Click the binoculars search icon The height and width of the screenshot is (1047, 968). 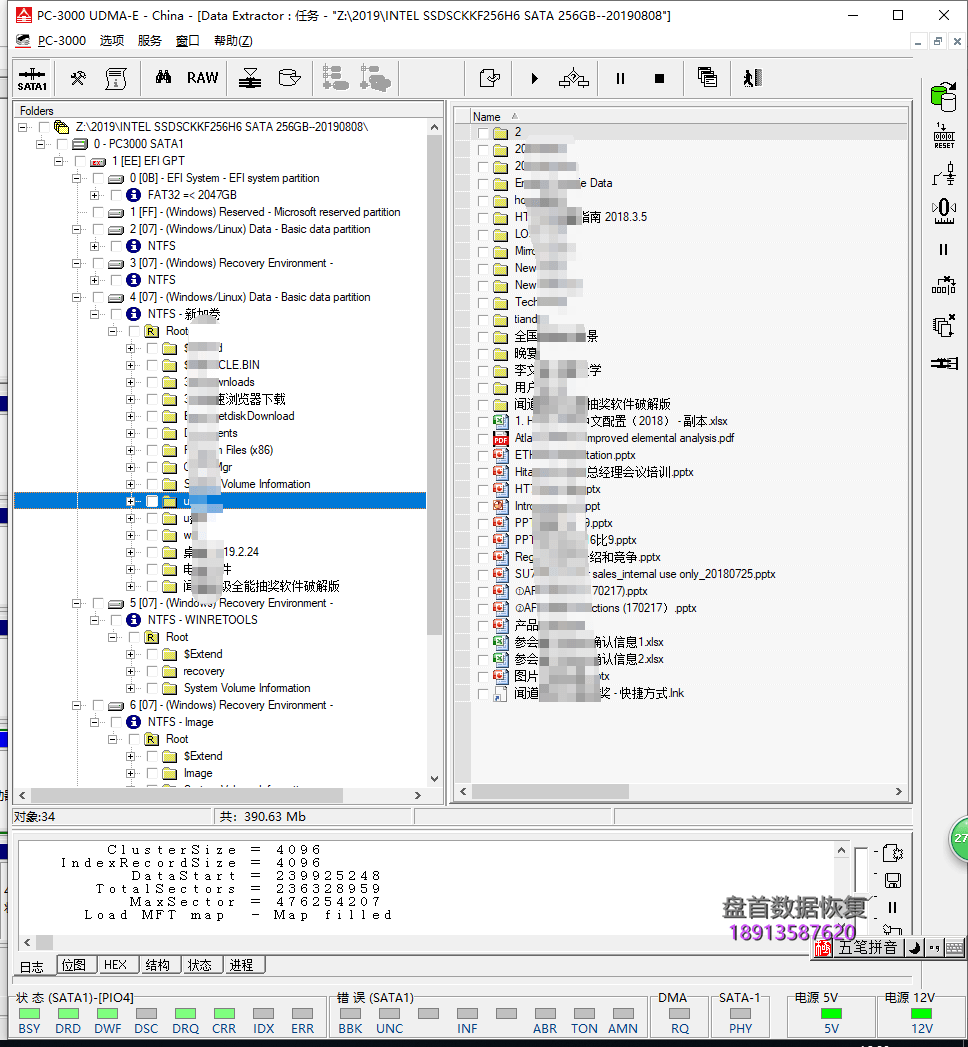point(163,77)
